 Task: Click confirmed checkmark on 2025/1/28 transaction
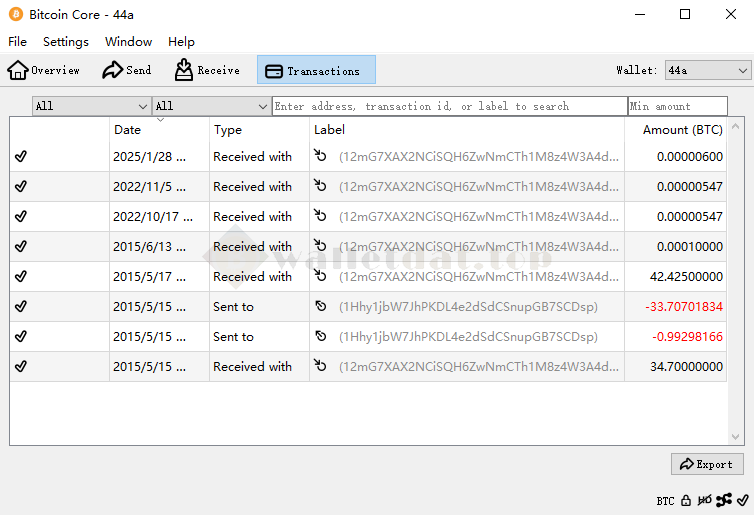click(x=21, y=157)
